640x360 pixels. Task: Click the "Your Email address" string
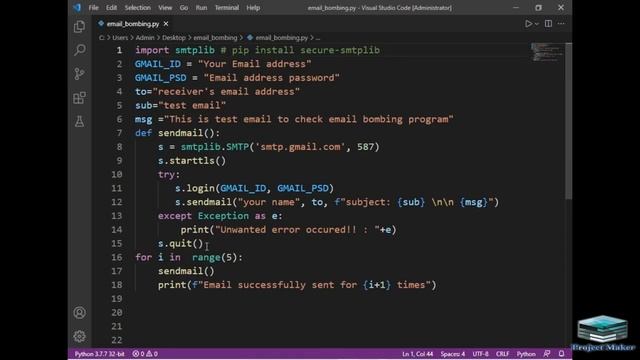[x=255, y=64]
